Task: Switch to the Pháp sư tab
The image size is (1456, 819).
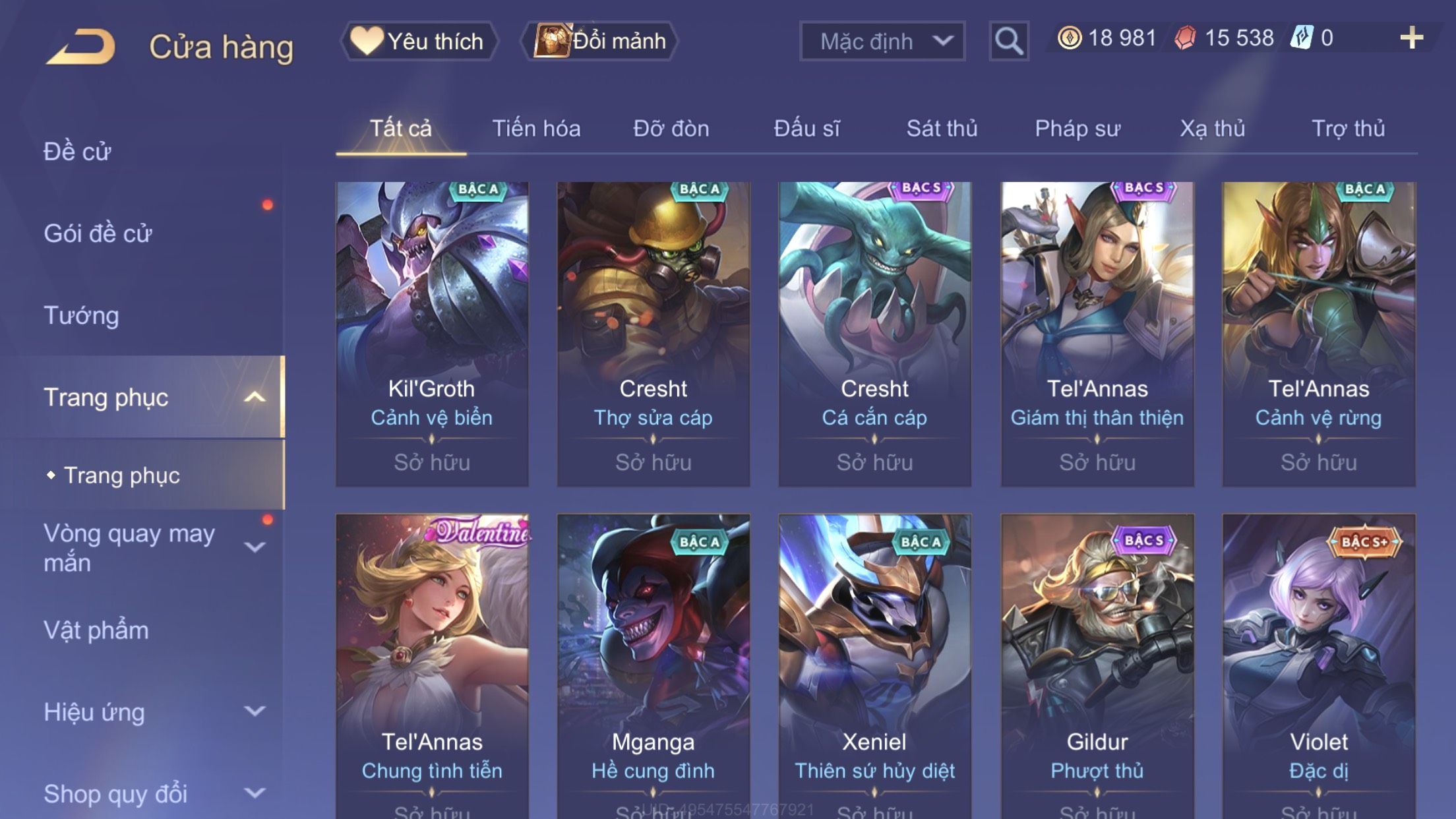Action: coord(1077,129)
